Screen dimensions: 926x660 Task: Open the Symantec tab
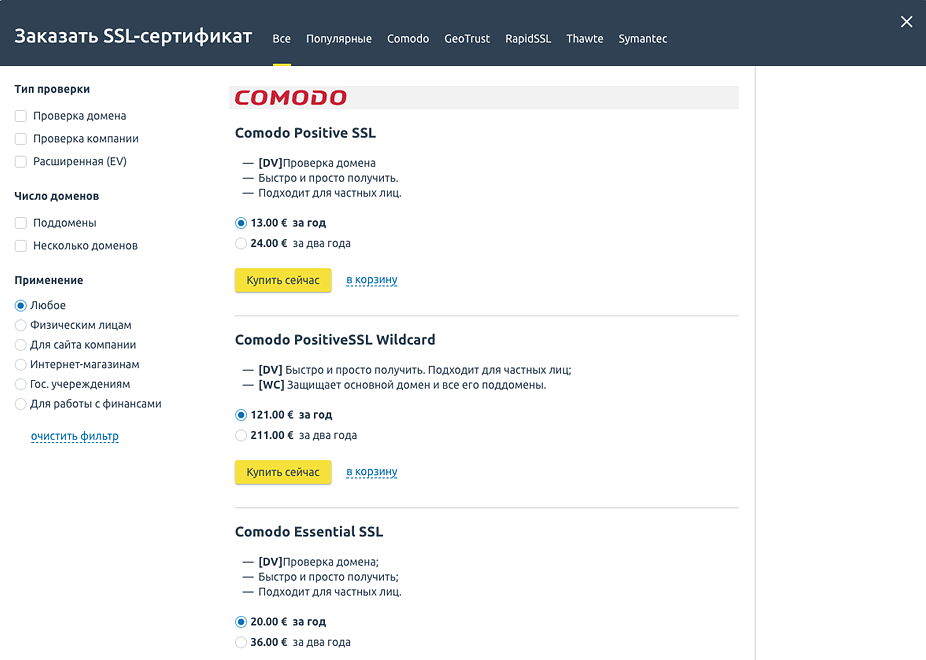[x=643, y=39]
